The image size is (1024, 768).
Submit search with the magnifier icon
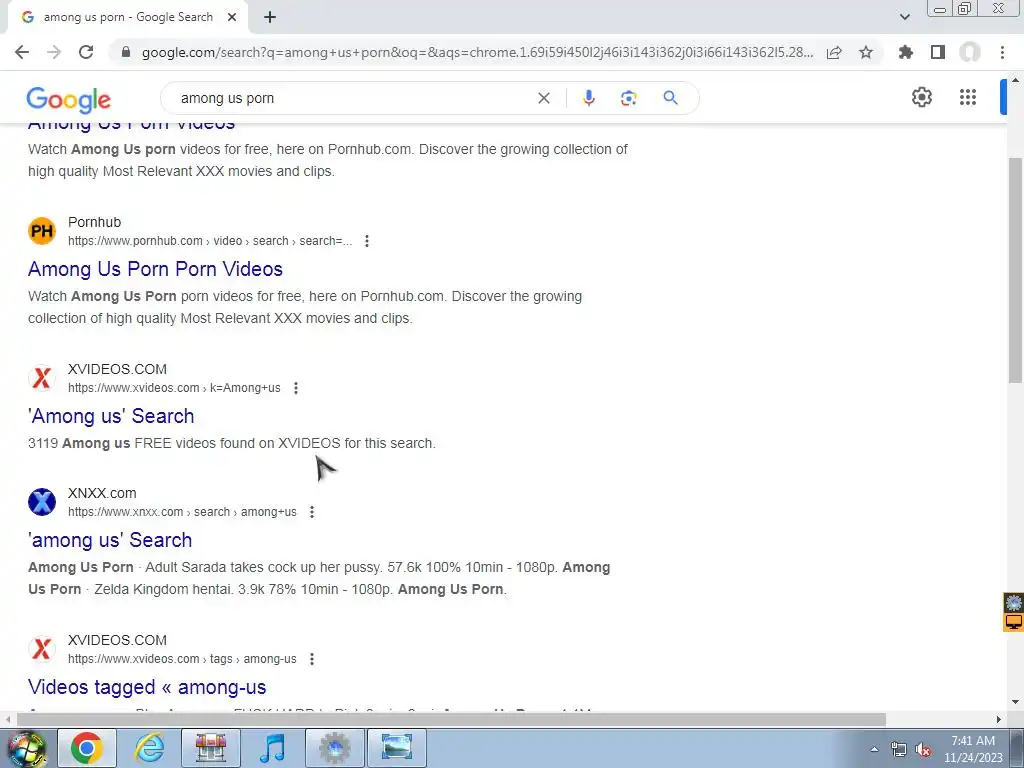tap(670, 98)
